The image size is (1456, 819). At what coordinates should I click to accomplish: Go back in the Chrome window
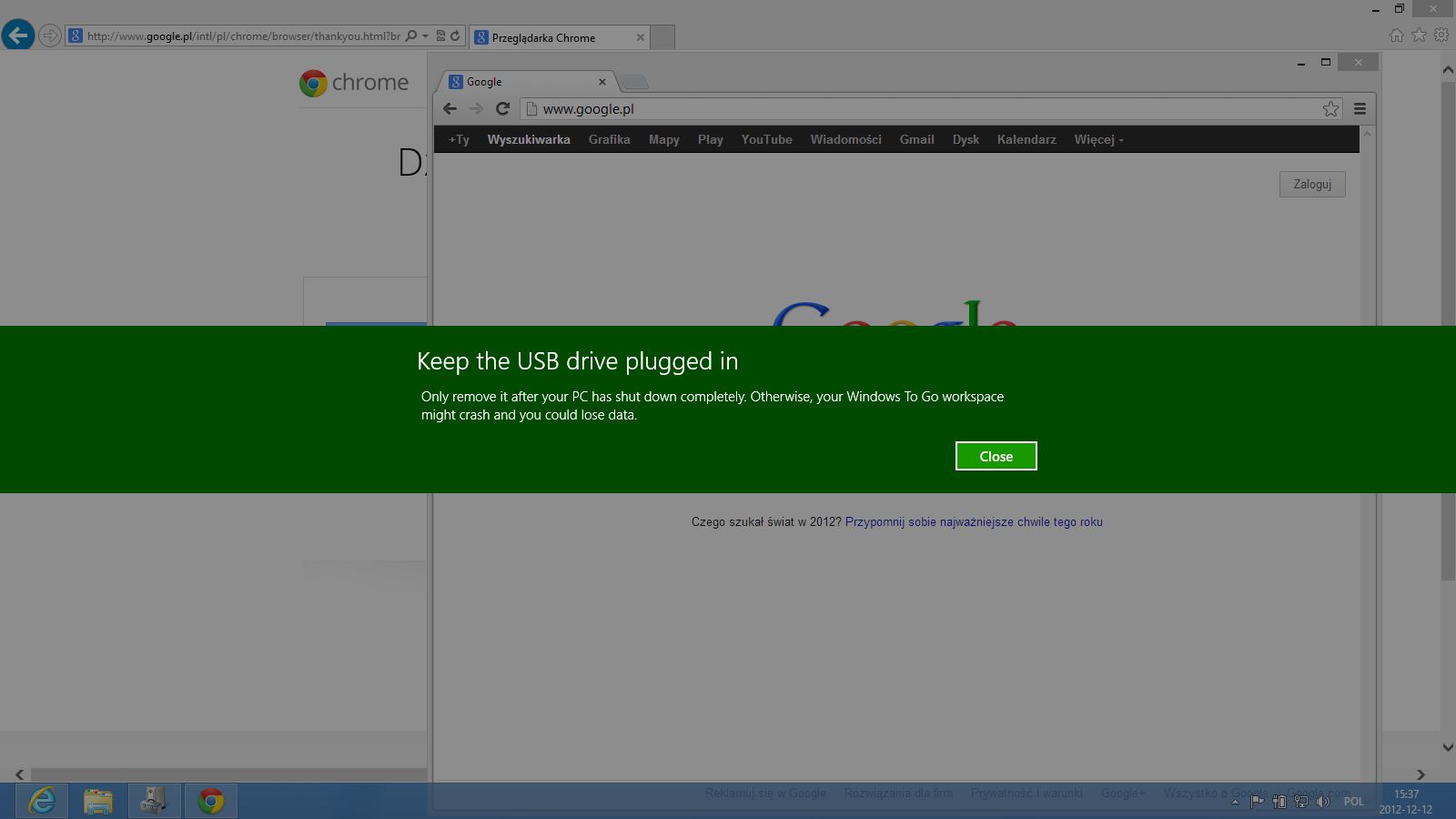tap(450, 108)
